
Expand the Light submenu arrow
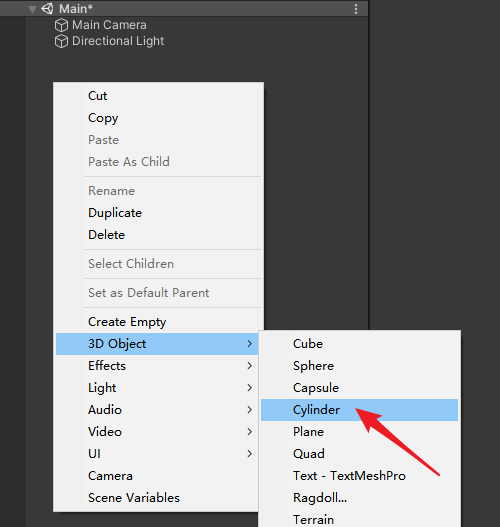(249, 388)
